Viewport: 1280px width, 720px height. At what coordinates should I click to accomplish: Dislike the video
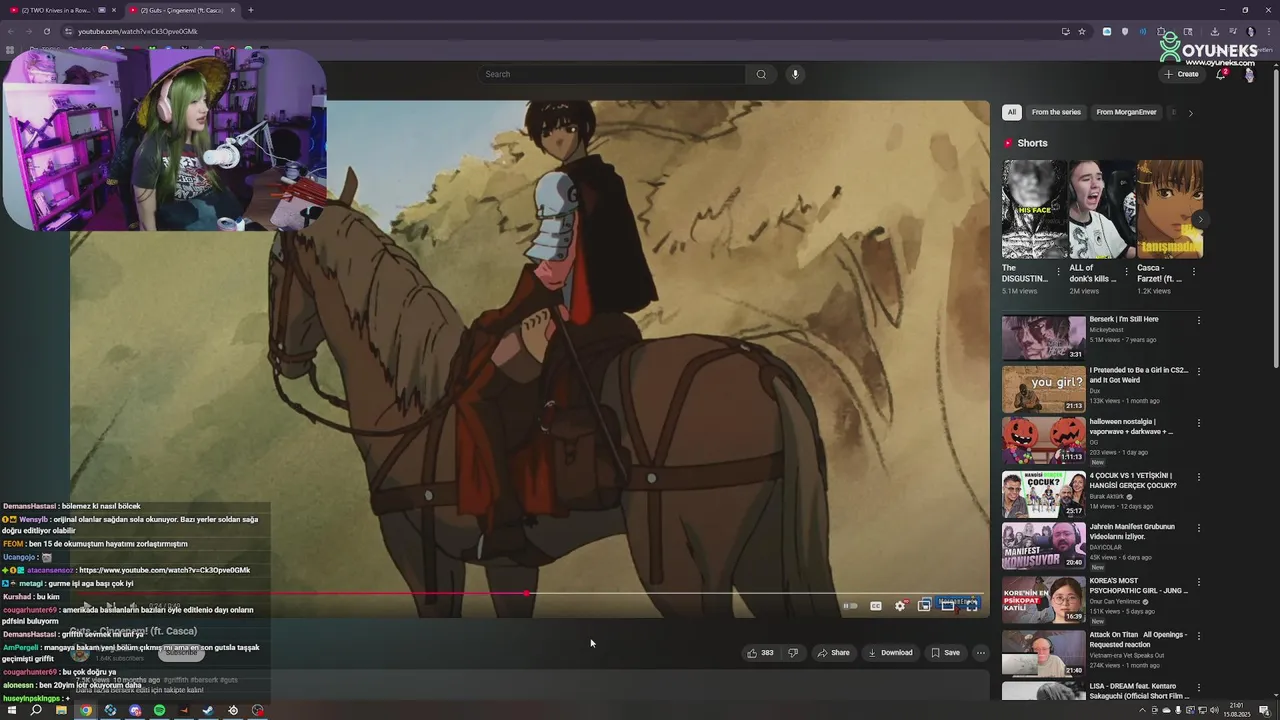coord(793,653)
